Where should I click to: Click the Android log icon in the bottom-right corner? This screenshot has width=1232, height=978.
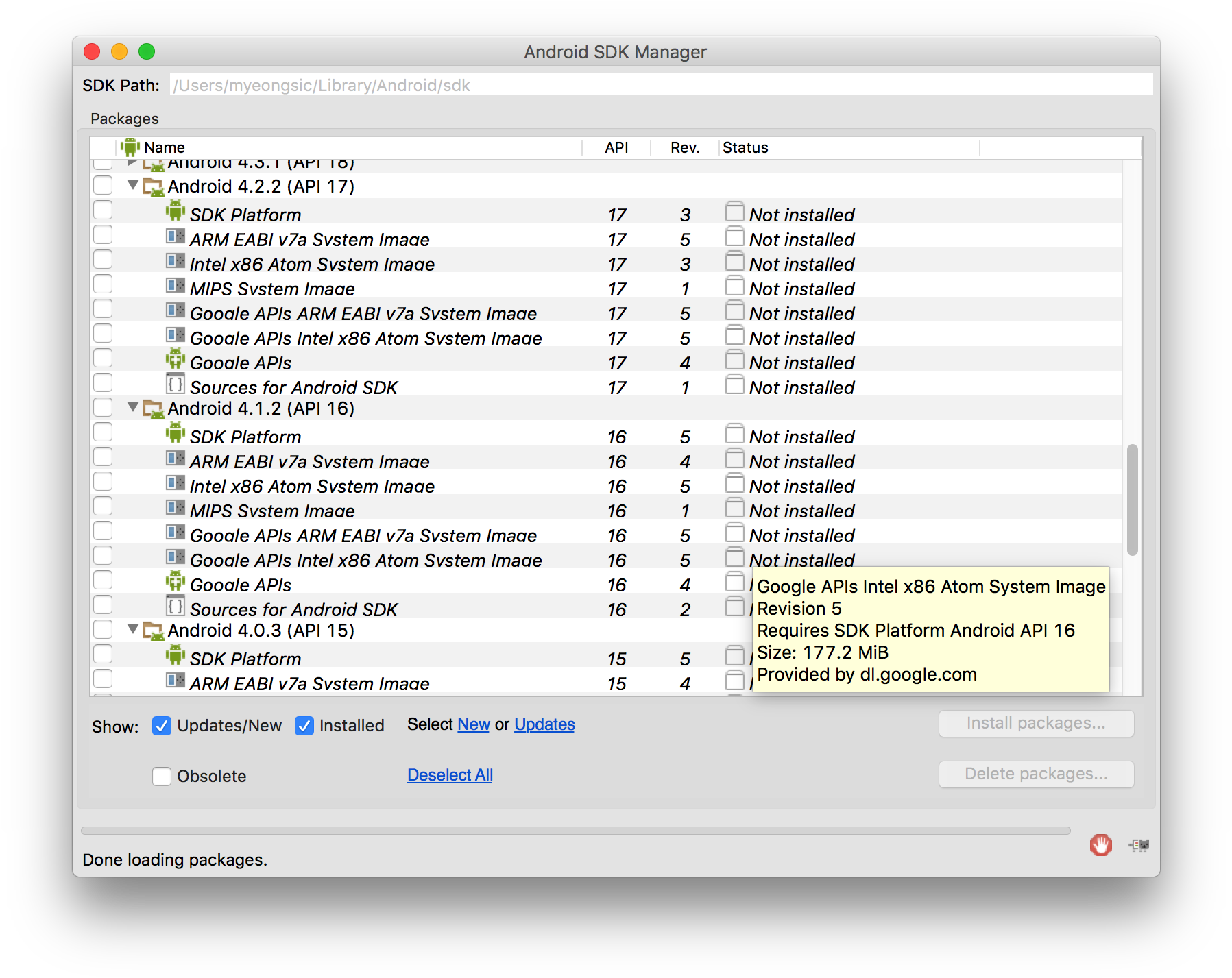(1139, 845)
